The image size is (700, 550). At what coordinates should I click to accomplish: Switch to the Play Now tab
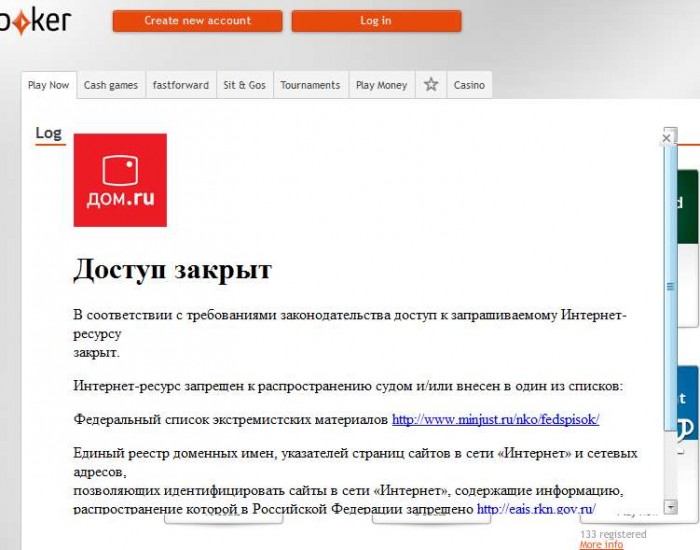(x=49, y=85)
